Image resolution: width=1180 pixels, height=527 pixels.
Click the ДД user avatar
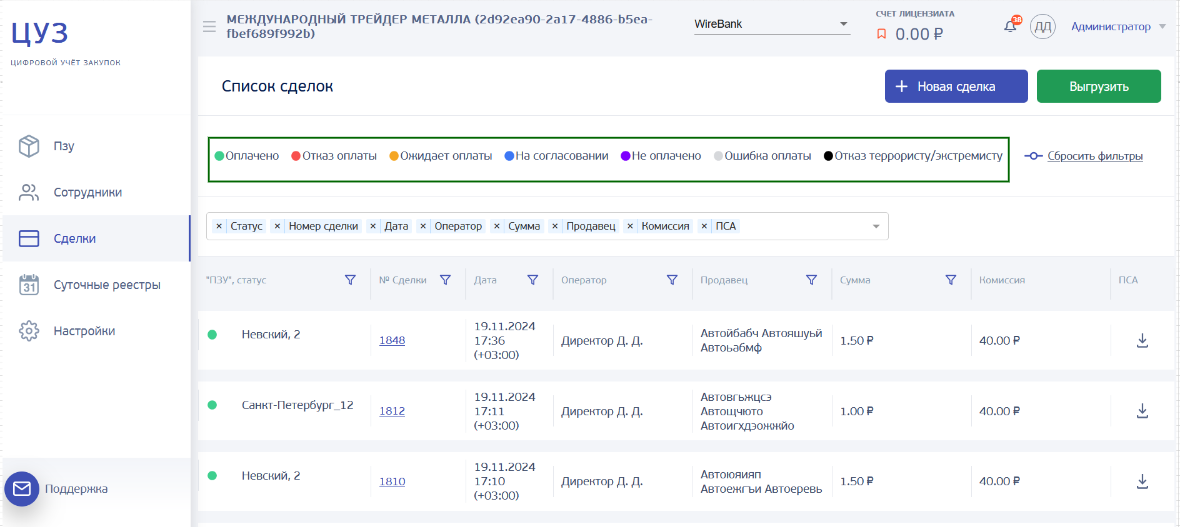click(1042, 27)
